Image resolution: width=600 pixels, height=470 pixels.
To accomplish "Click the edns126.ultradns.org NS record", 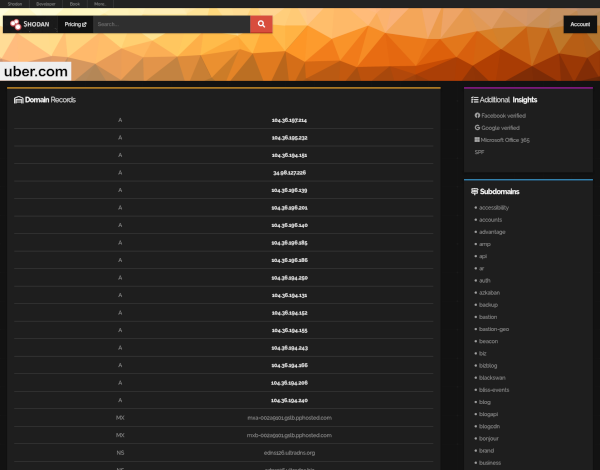I will (289, 453).
